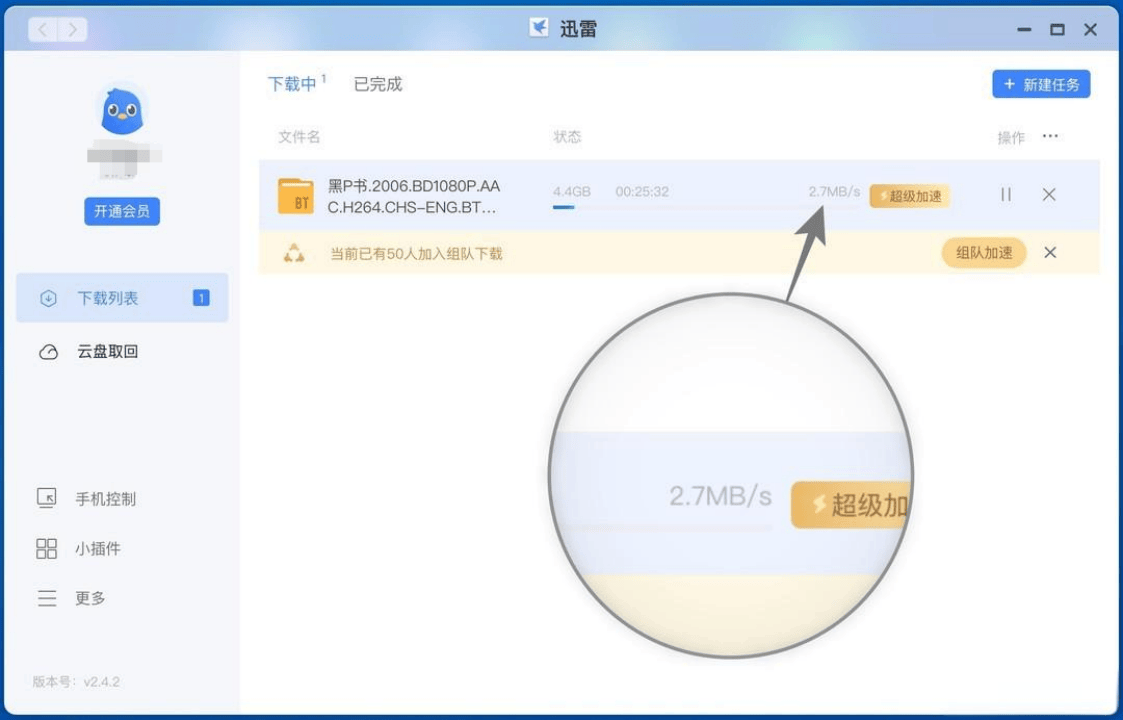The image size is (1123, 720).
Task: Close the 迅雷 window
Action: [1090, 29]
